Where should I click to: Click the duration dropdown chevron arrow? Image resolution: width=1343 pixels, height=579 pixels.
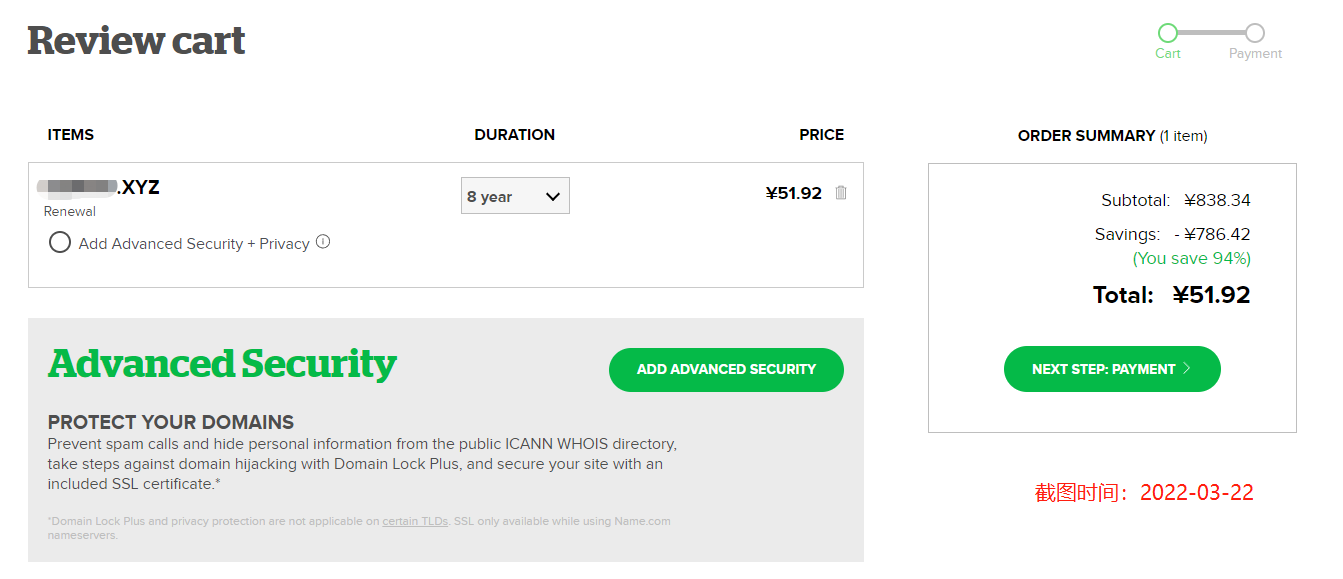pos(552,197)
